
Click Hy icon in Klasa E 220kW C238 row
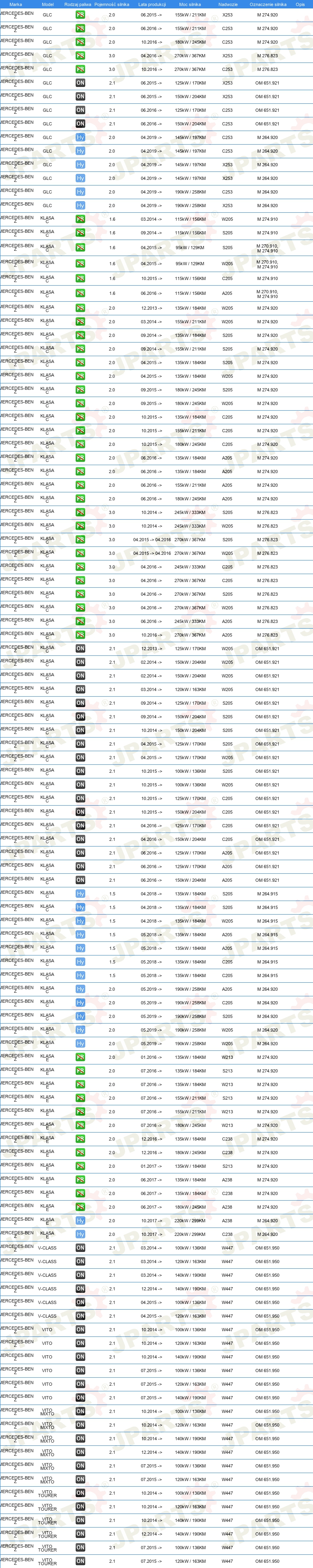point(80,1234)
